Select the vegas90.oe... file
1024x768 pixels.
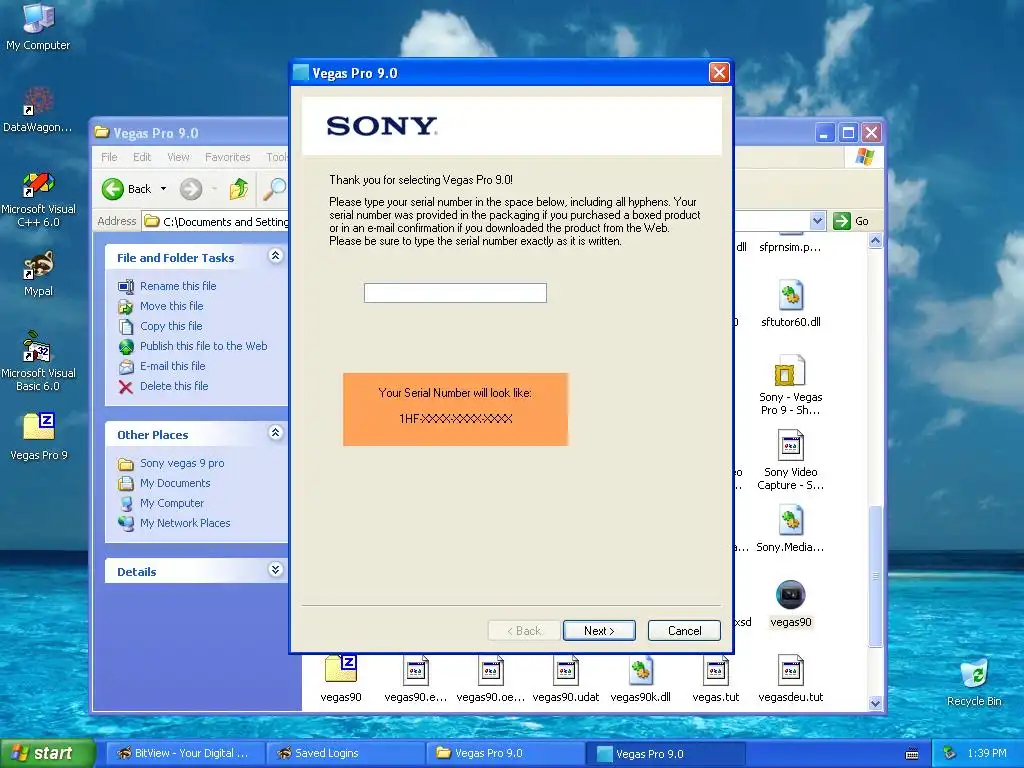[x=490, y=679]
